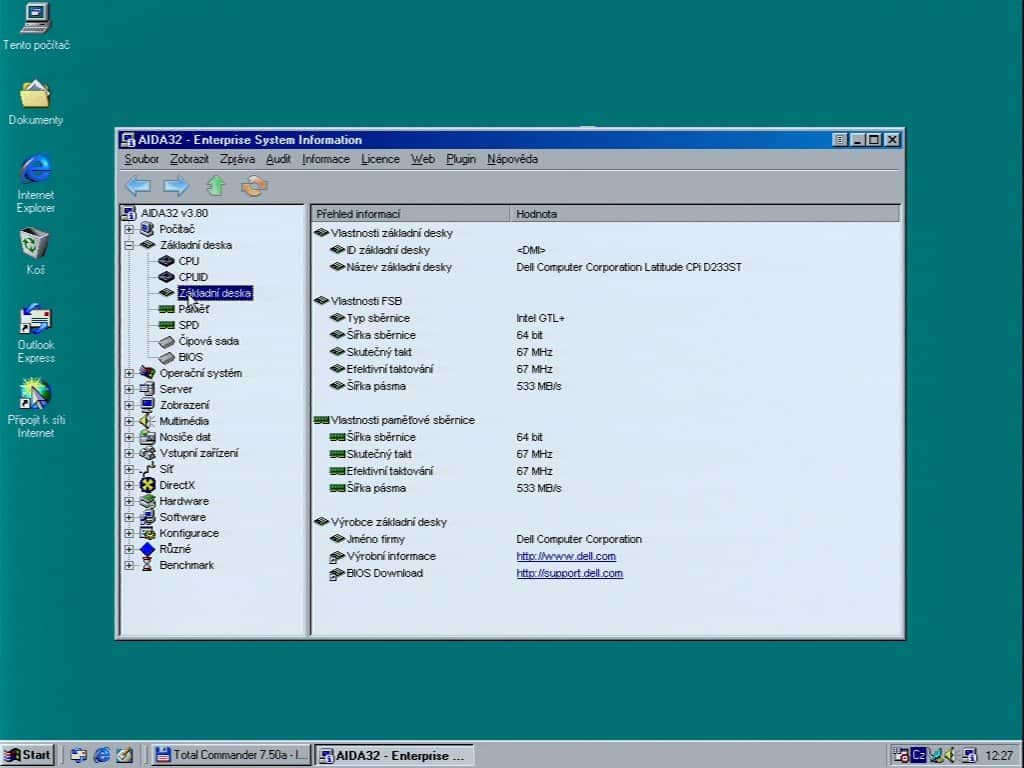1024x768 pixels.
Task: Select the Název základní desky row
Action: [x=605, y=267]
